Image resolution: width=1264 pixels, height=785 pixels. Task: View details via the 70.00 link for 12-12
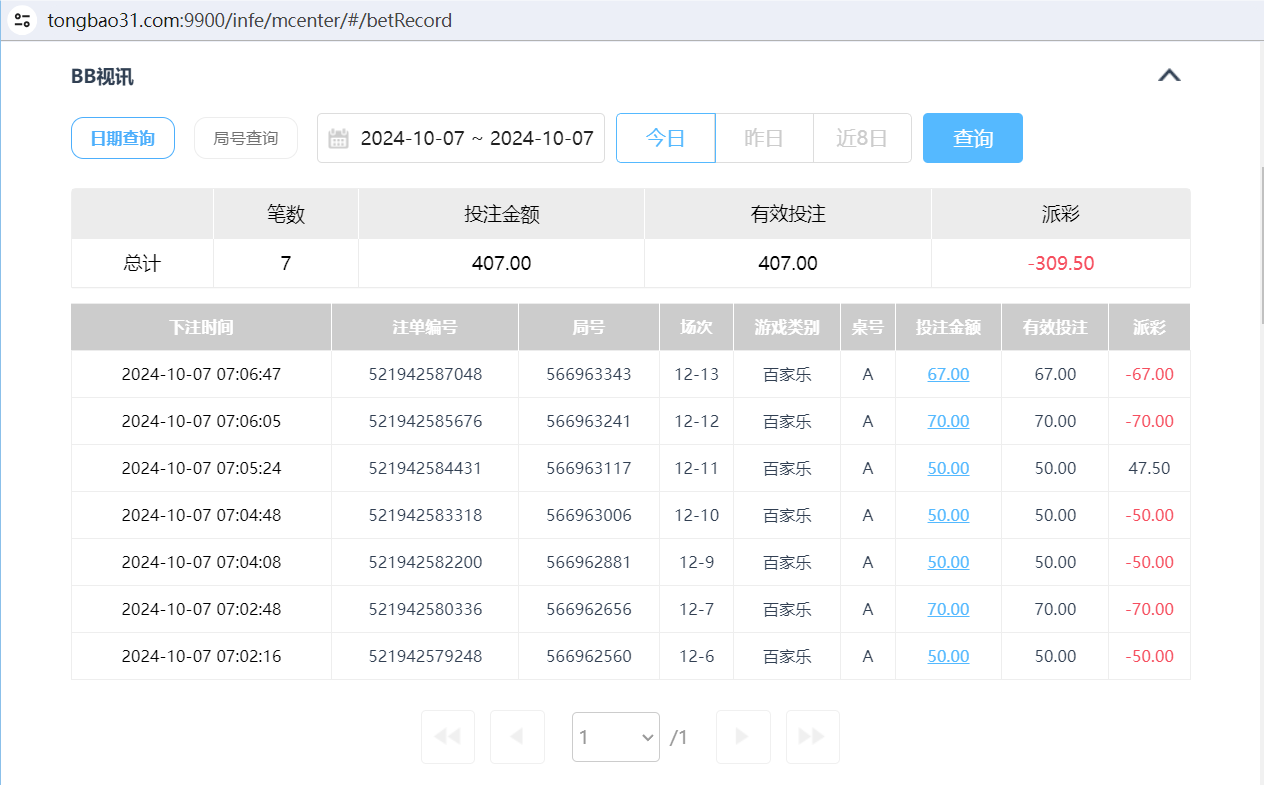coord(947,421)
